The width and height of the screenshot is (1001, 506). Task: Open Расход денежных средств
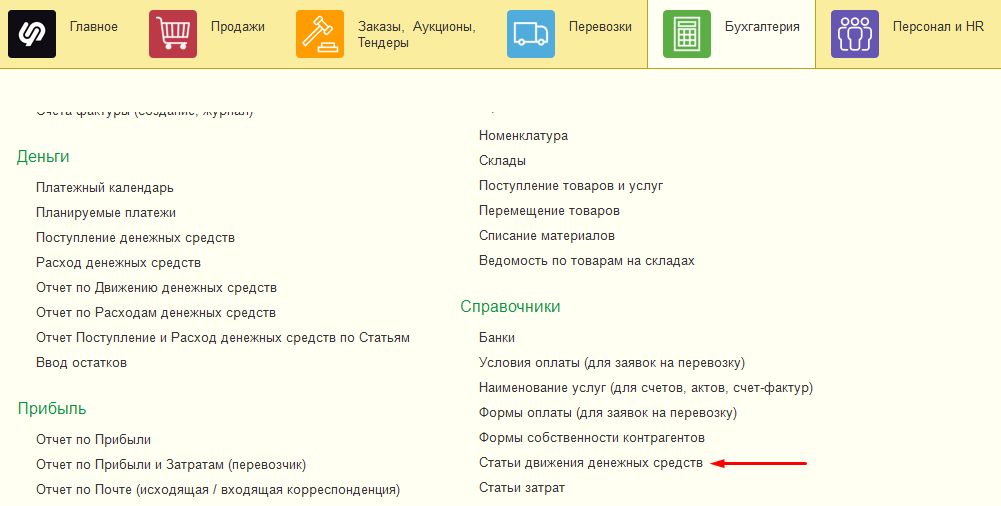coord(118,262)
